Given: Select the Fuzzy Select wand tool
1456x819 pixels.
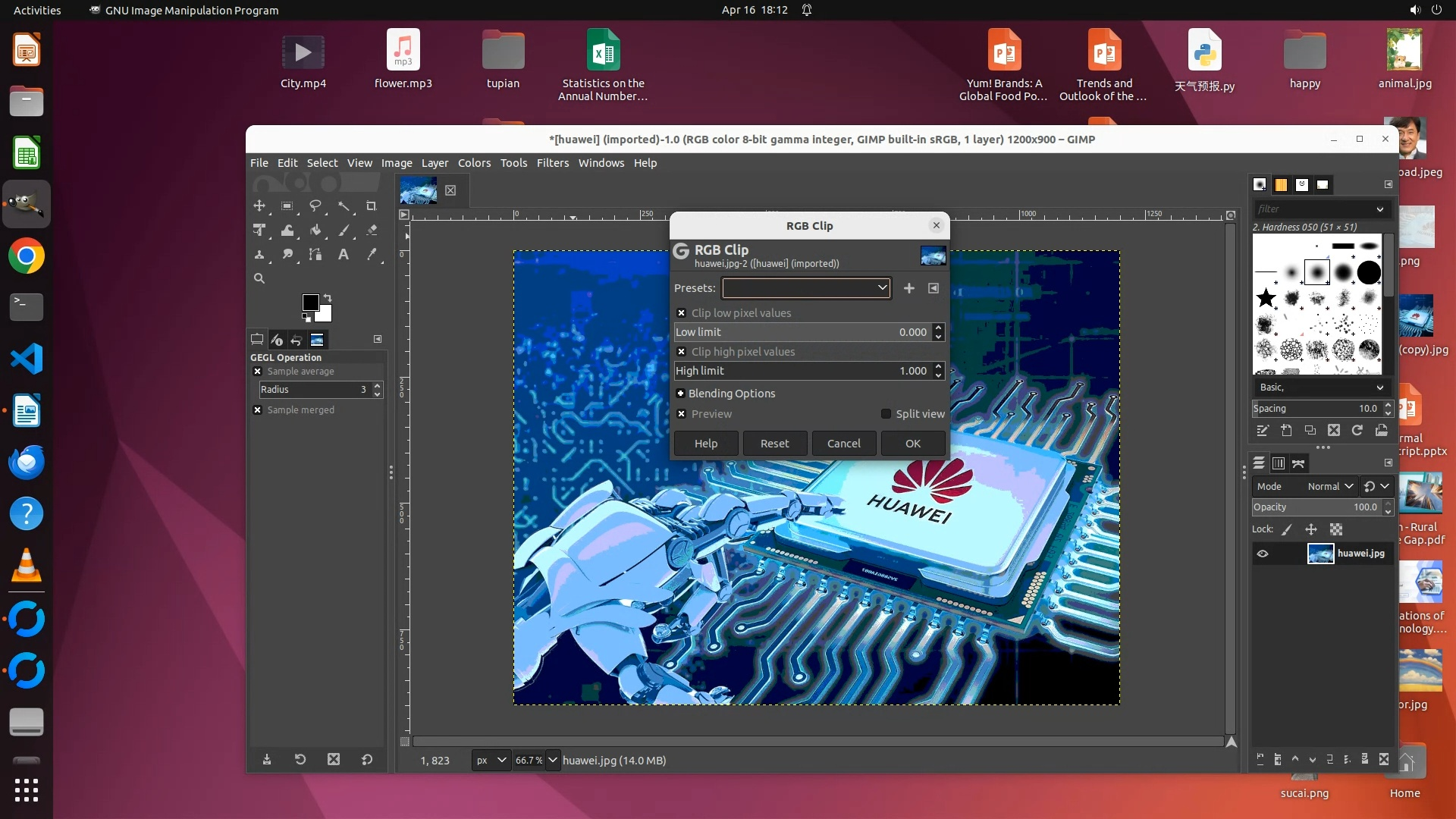Looking at the screenshot, I should point(344,206).
